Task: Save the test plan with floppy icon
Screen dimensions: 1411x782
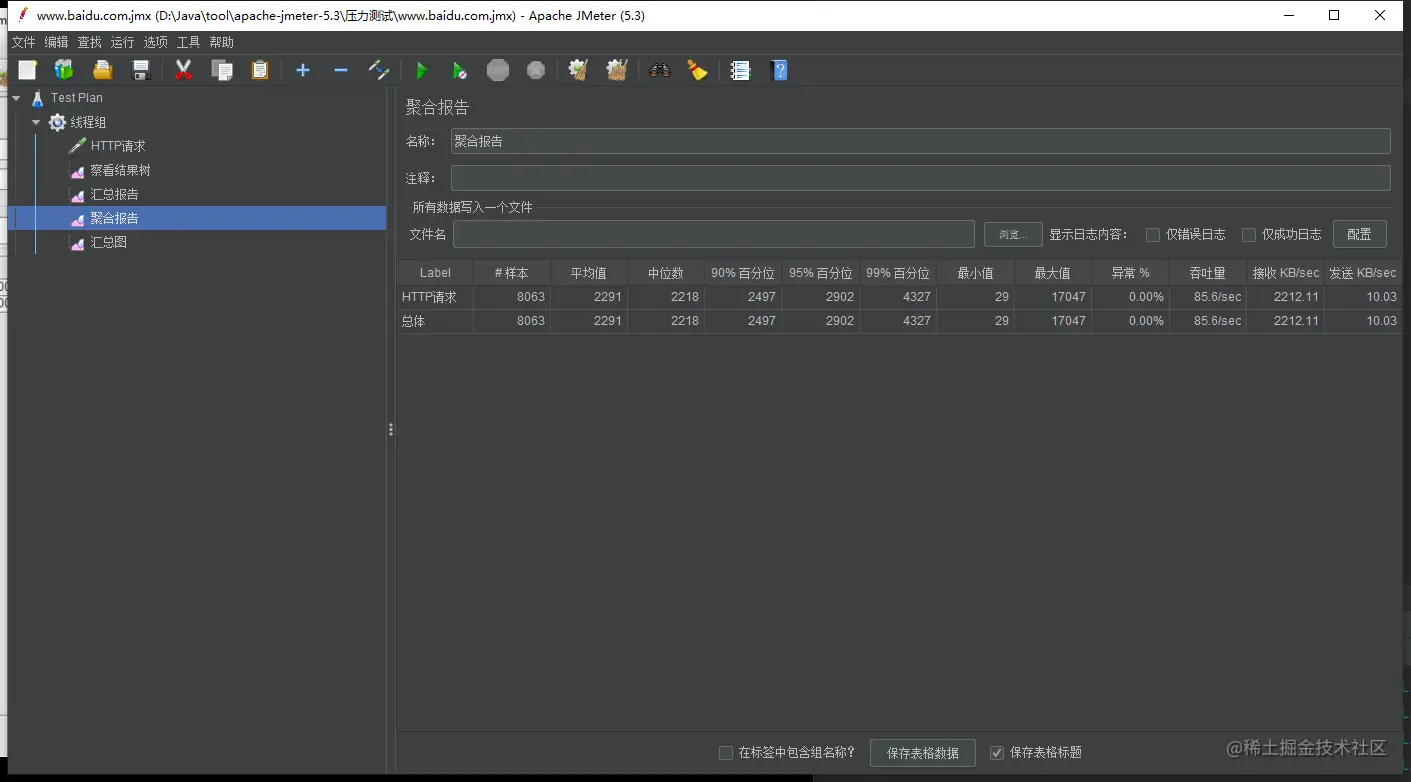Action: pos(141,70)
